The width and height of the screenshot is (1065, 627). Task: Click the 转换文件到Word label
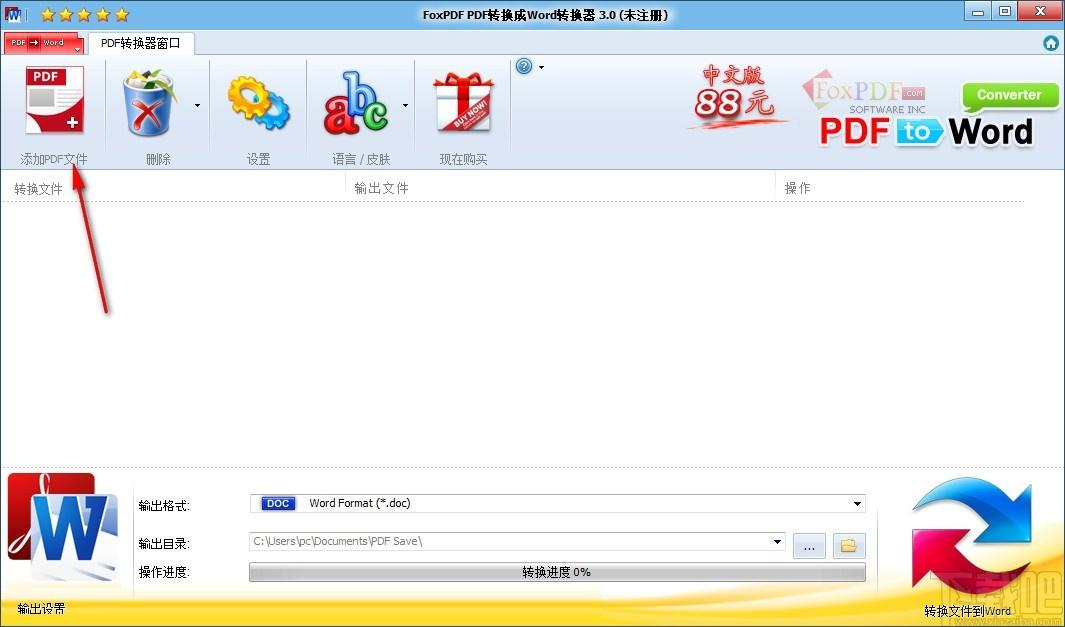click(x=967, y=611)
